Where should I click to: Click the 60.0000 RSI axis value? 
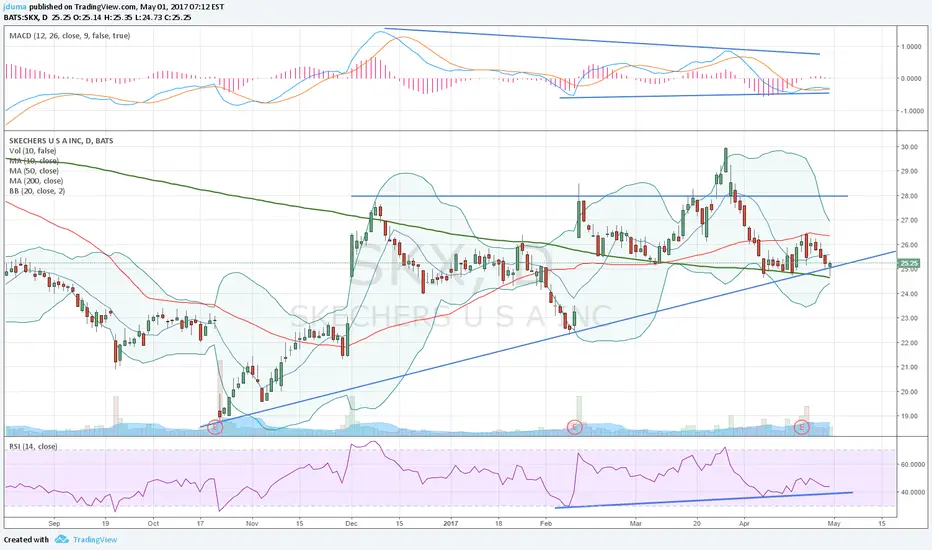click(x=912, y=464)
